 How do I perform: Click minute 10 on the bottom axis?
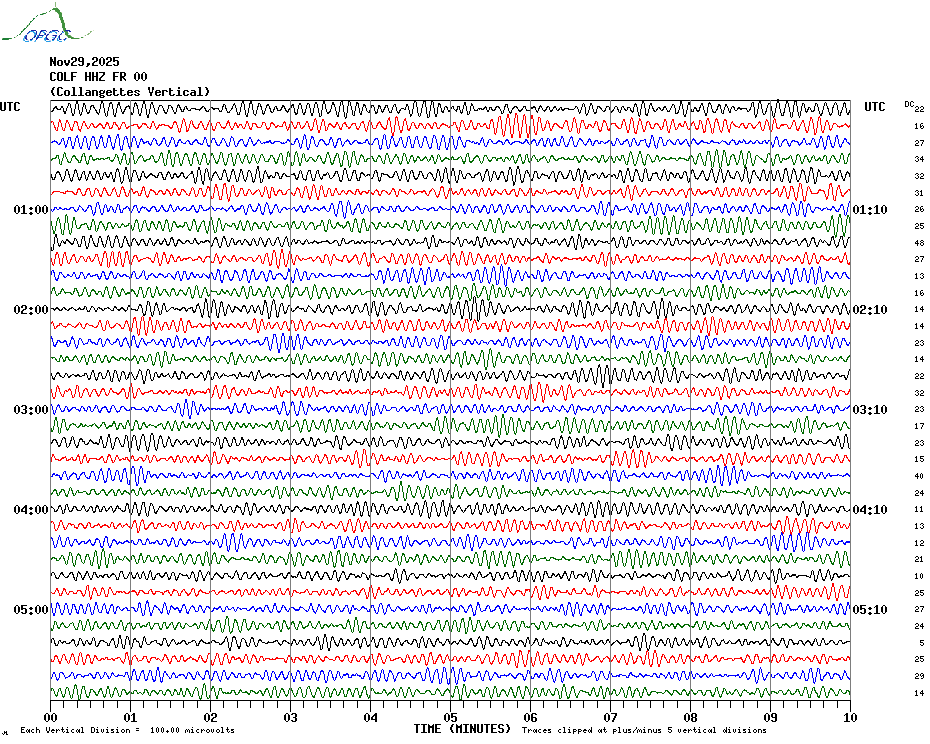click(850, 717)
